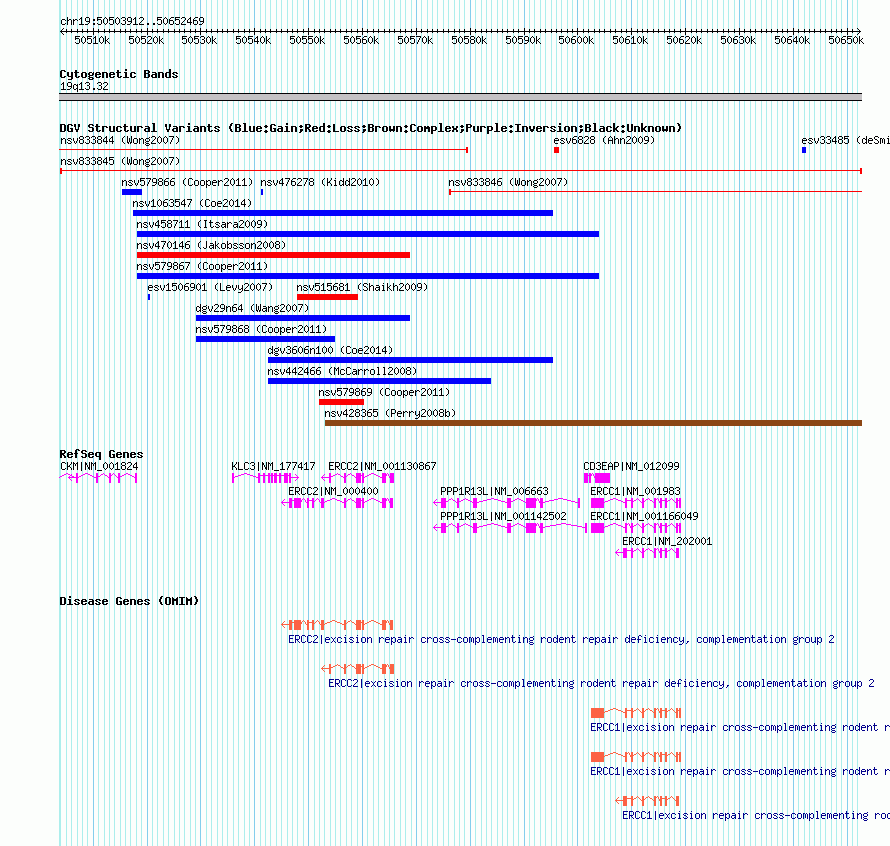Select the DGV Structural Variants track title

coord(370,128)
